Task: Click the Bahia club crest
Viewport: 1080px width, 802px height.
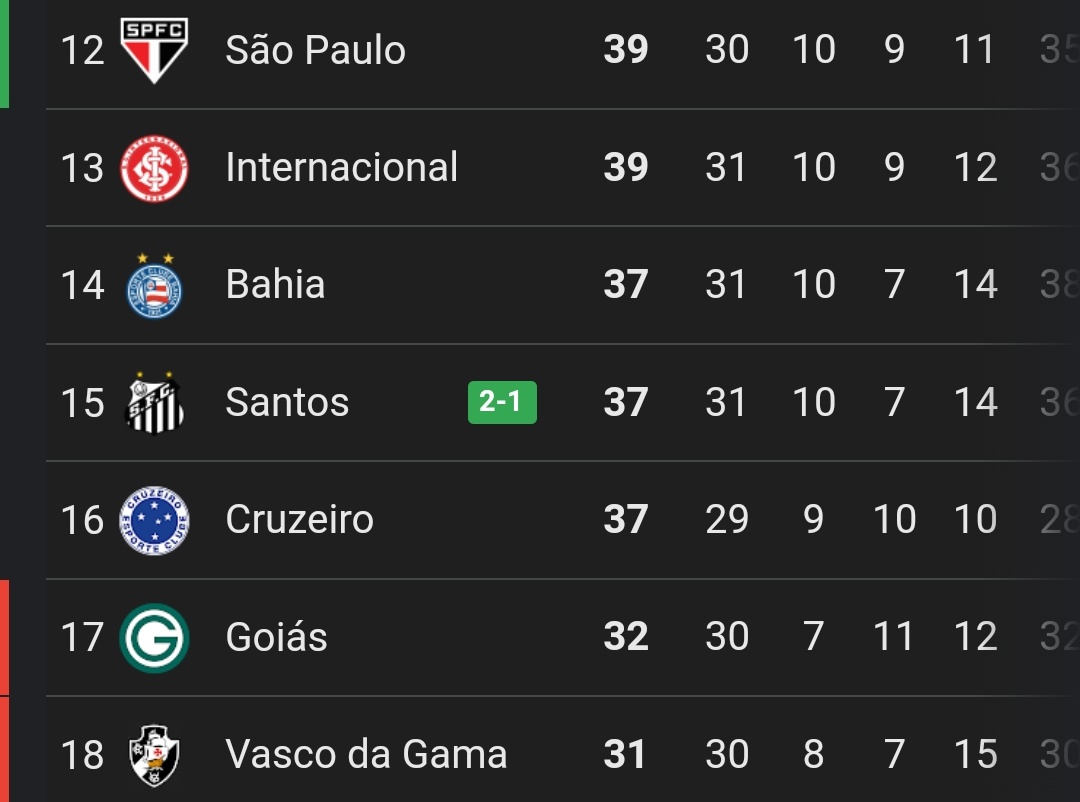Action: point(154,285)
